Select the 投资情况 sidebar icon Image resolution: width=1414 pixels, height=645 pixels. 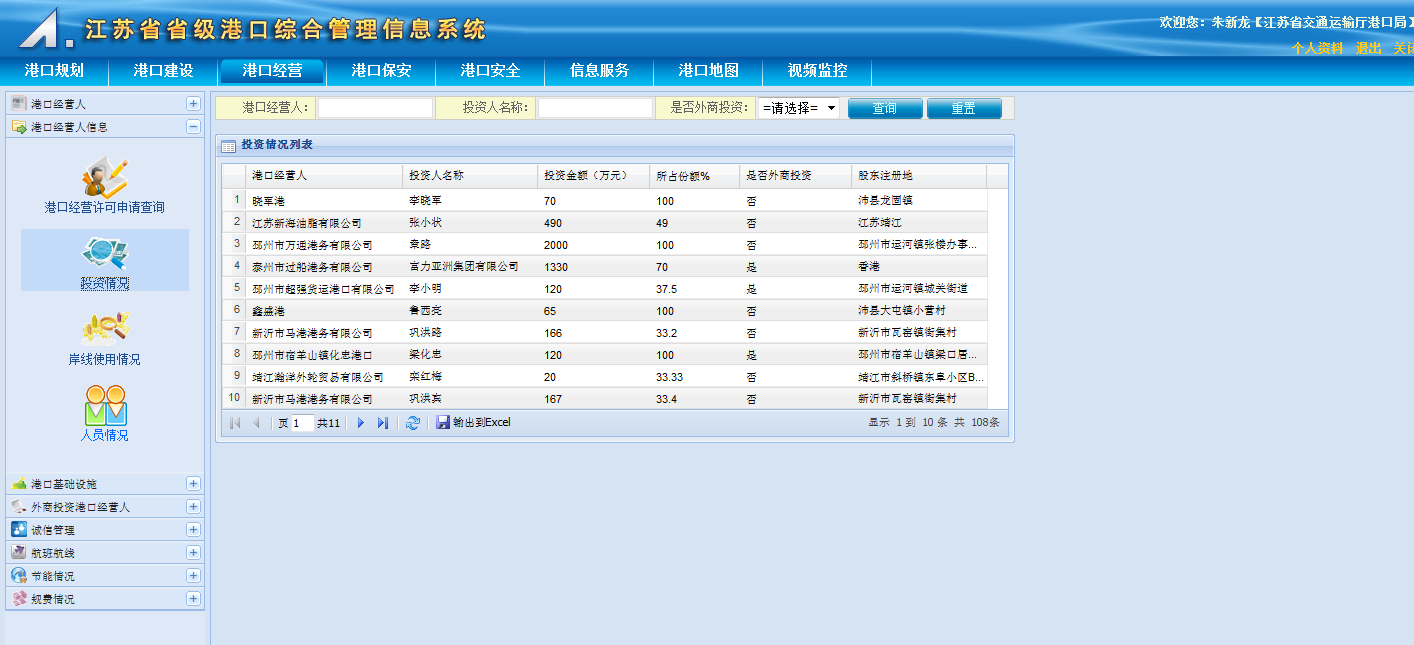pyautogui.click(x=104, y=256)
